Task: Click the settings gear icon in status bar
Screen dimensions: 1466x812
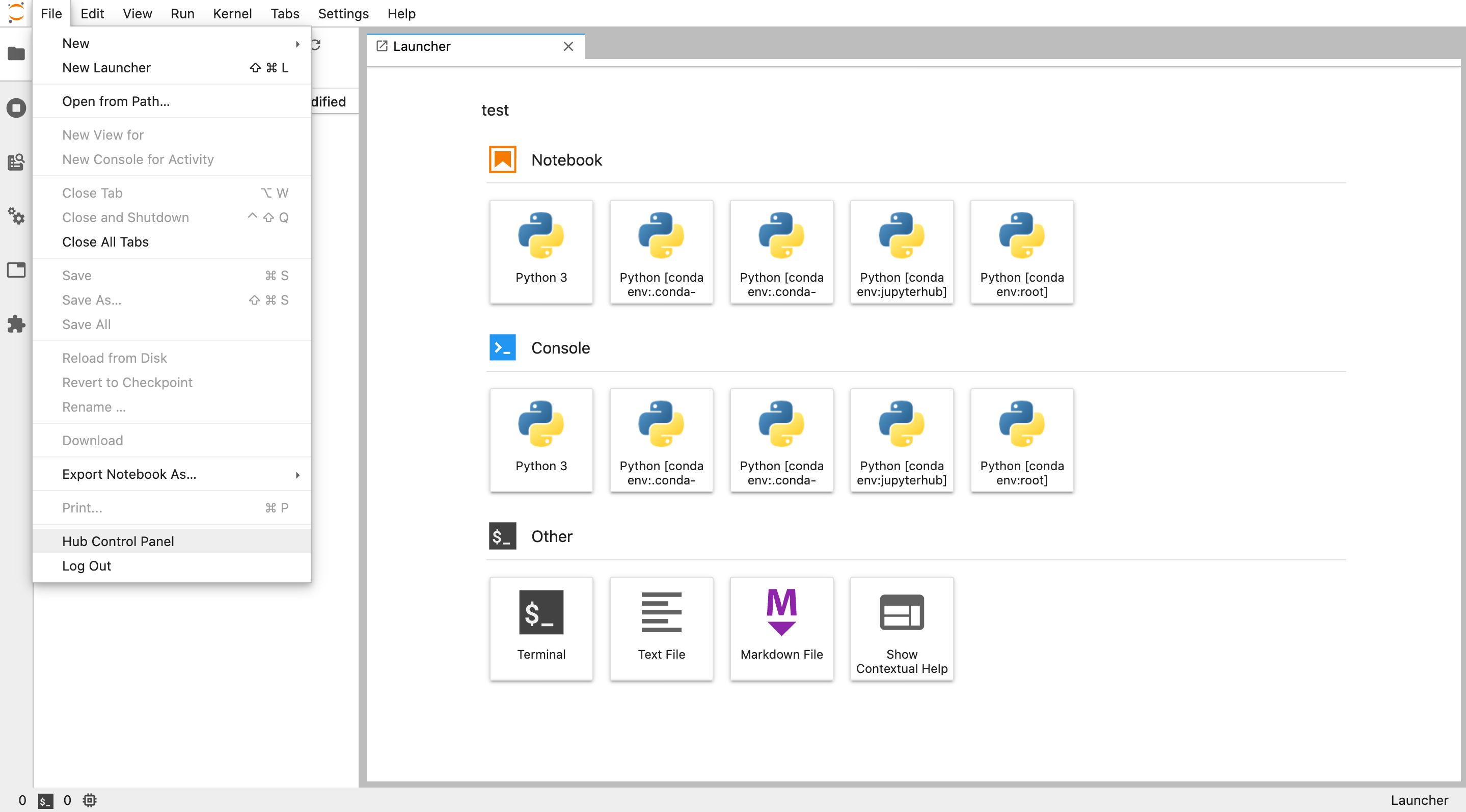Action: coord(90,799)
